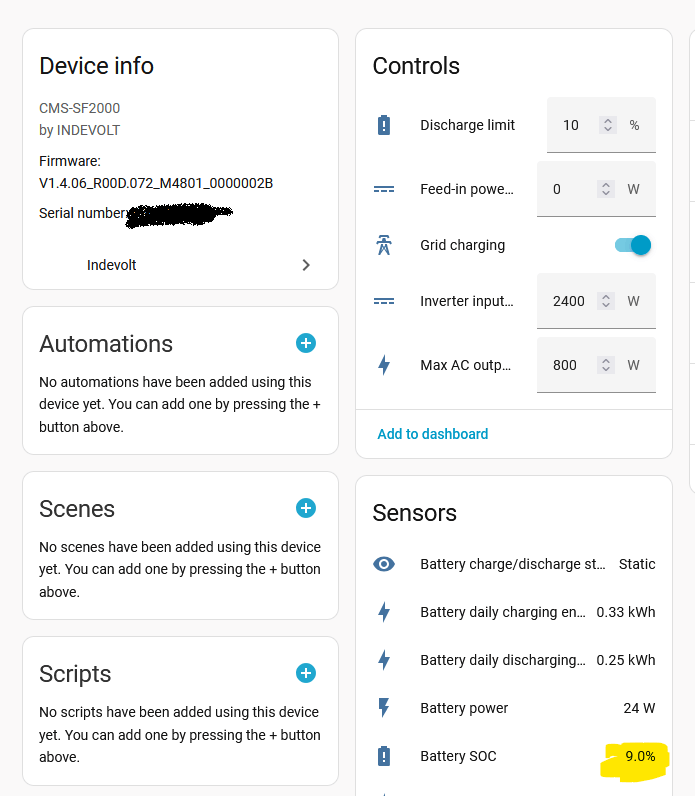695x796 pixels.
Task: Open the Battery power sensor row
Action: pos(515,708)
